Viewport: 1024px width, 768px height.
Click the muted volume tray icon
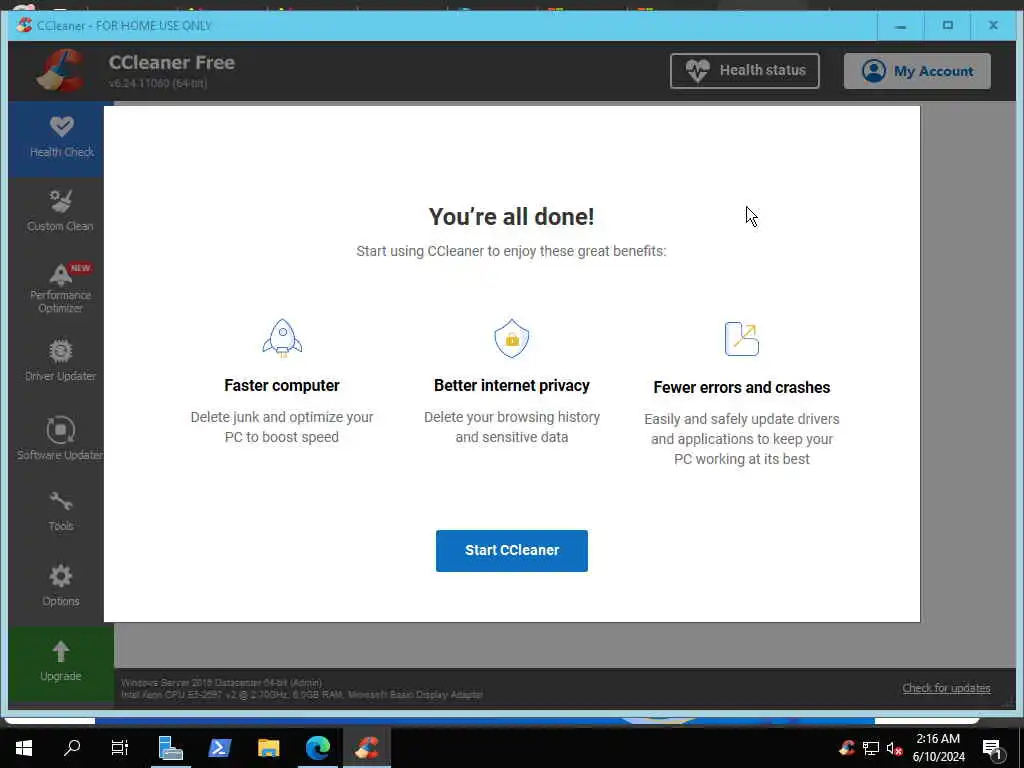click(894, 748)
